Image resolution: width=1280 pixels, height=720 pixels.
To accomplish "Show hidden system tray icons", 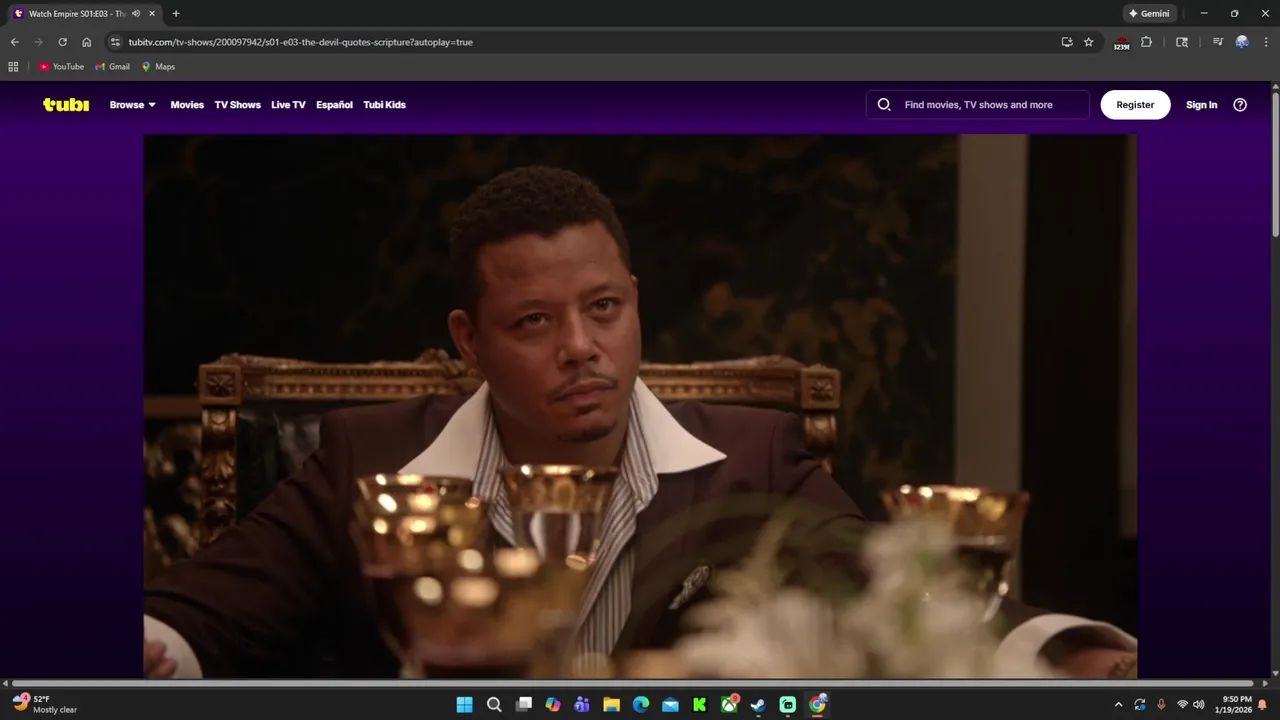I will coord(1118,704).
